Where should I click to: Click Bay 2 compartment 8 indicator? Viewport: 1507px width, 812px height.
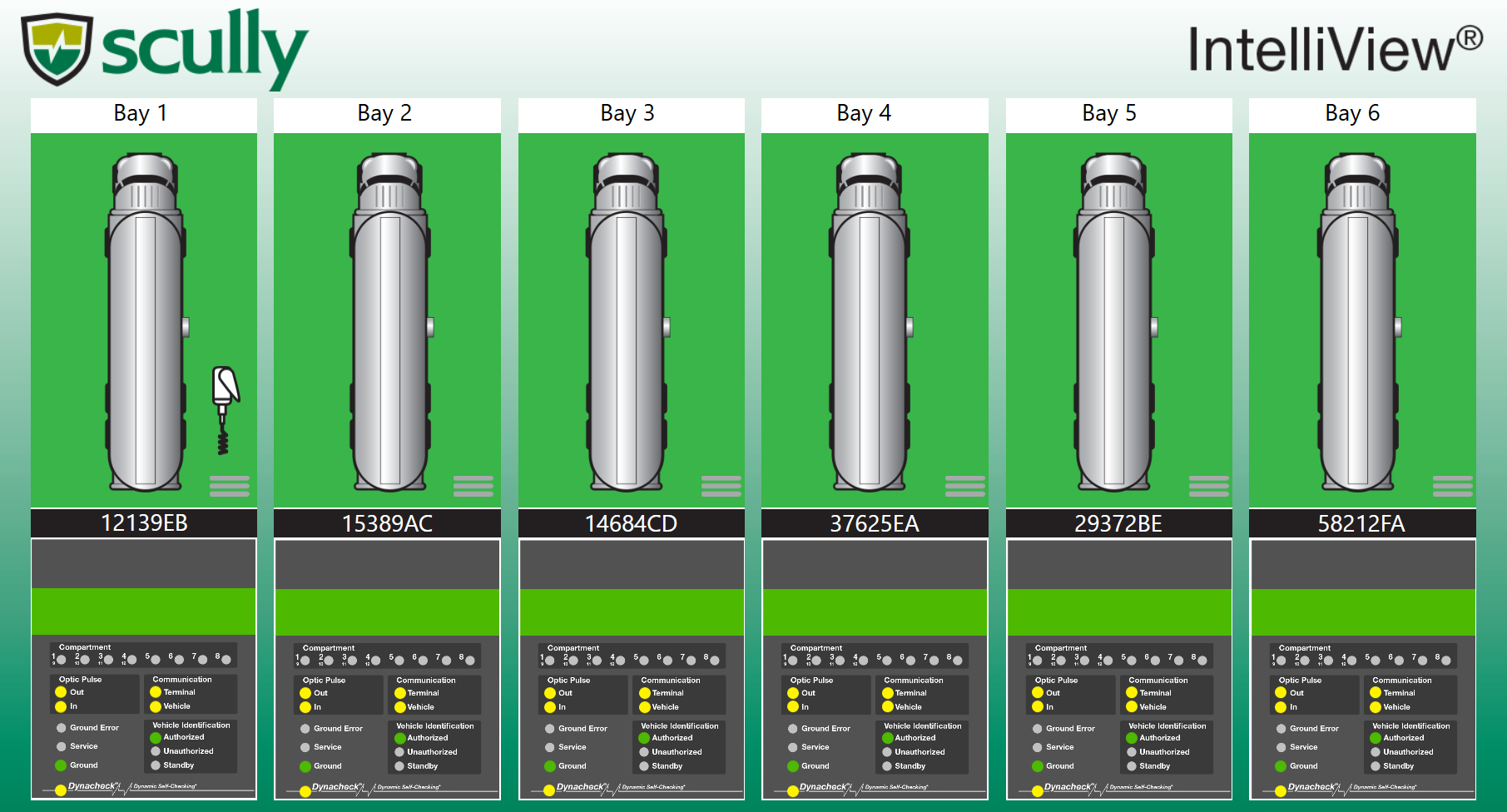[x=470, y=660]
